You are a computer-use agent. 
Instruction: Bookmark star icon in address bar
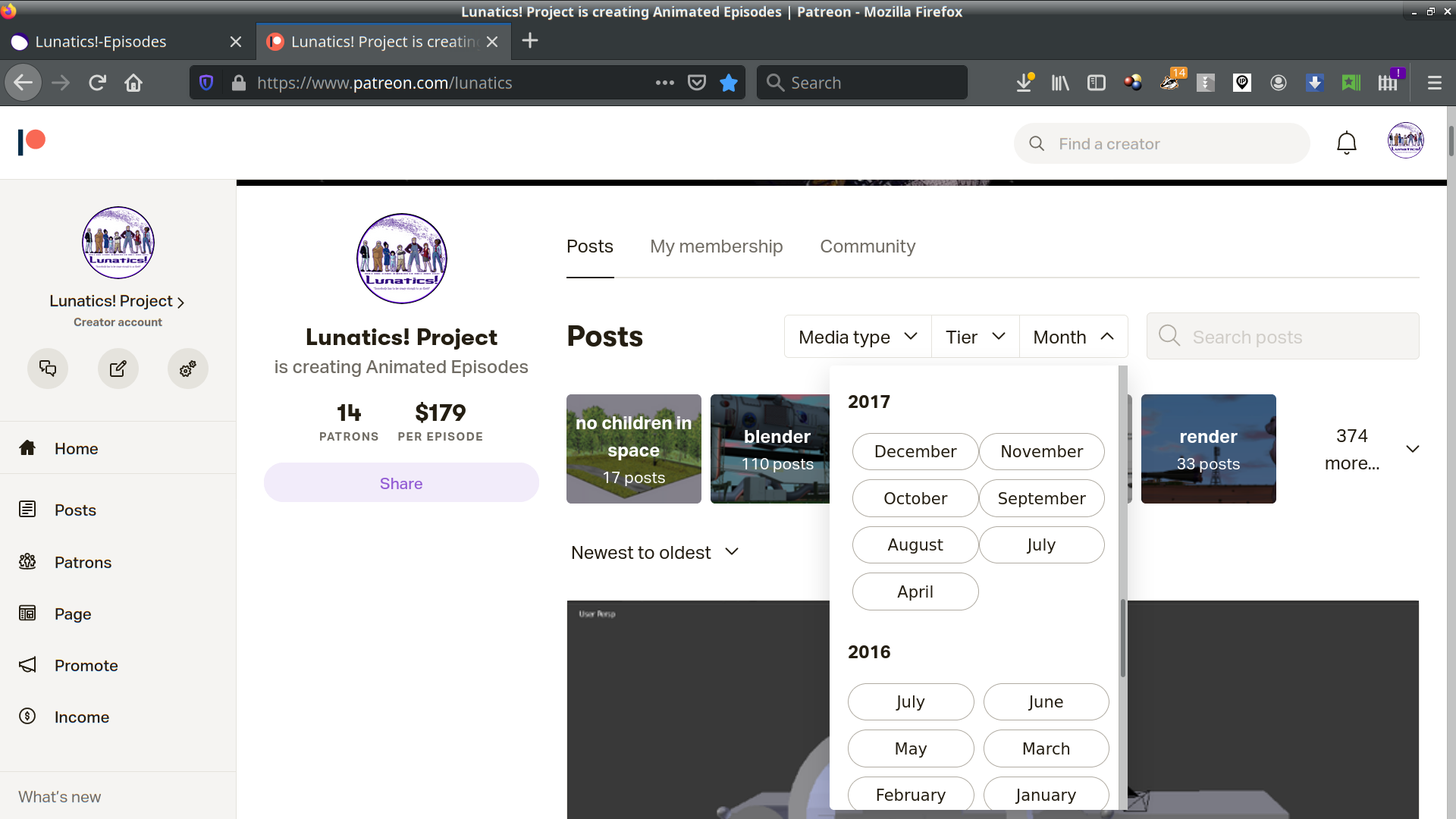tap(729, 83)
